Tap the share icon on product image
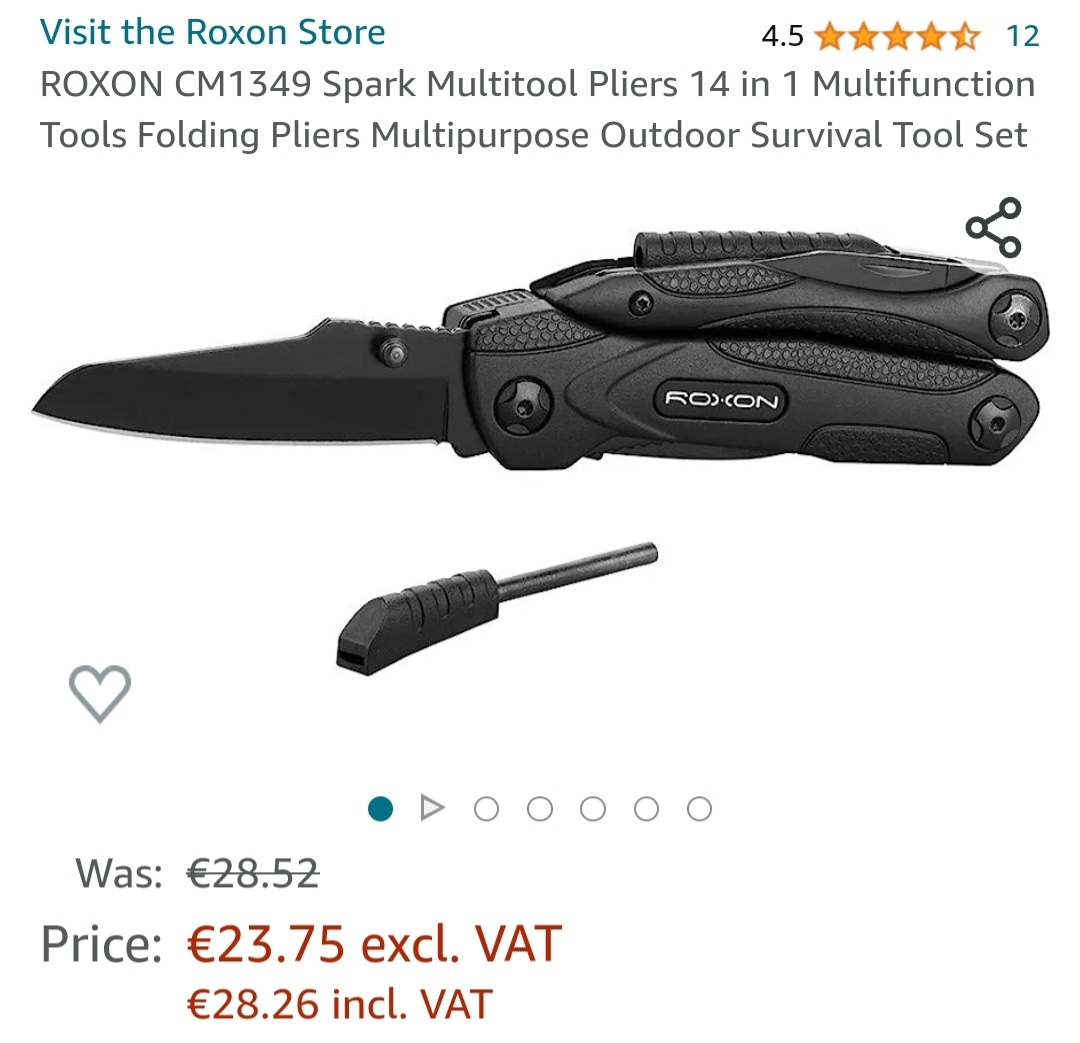The width and height of the screenshot is (1080, 1043). click(993, 227)
